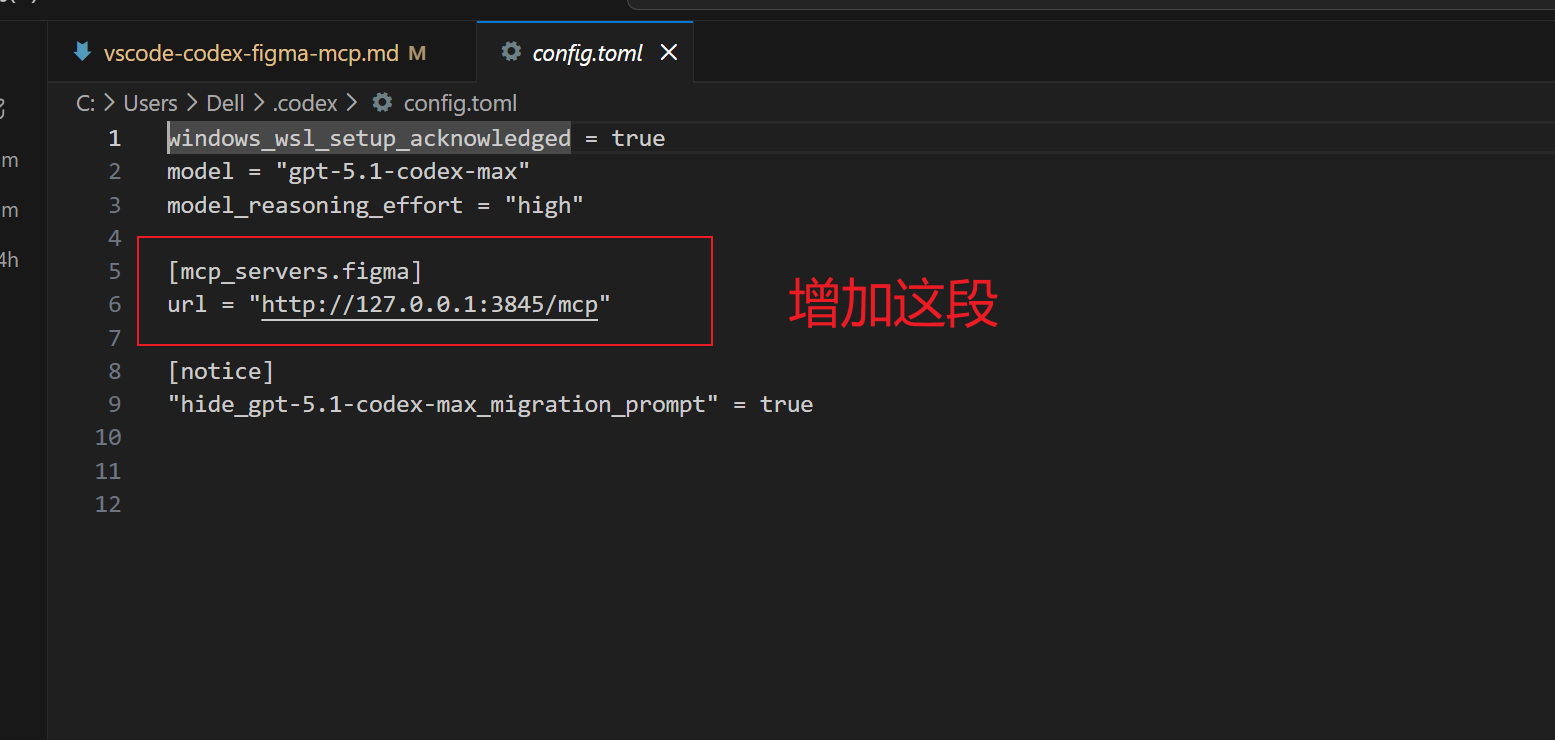Image resolution: width=1555 pixels, height=740 pixels.
Task: Expand the Dell breadcrumb folder
Action: tap(225, 103)
